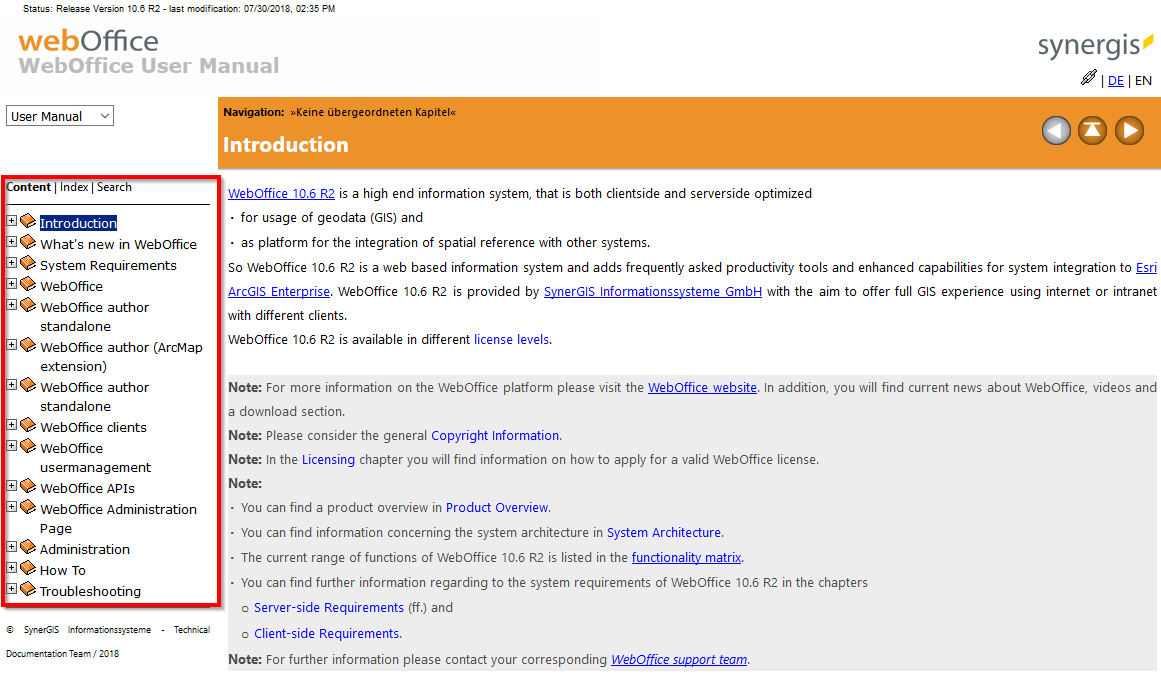This screenshot has width=1161, height=678.
Task: Click the book icon beside WebOffice APIs
Action: (x=26, y=487)
